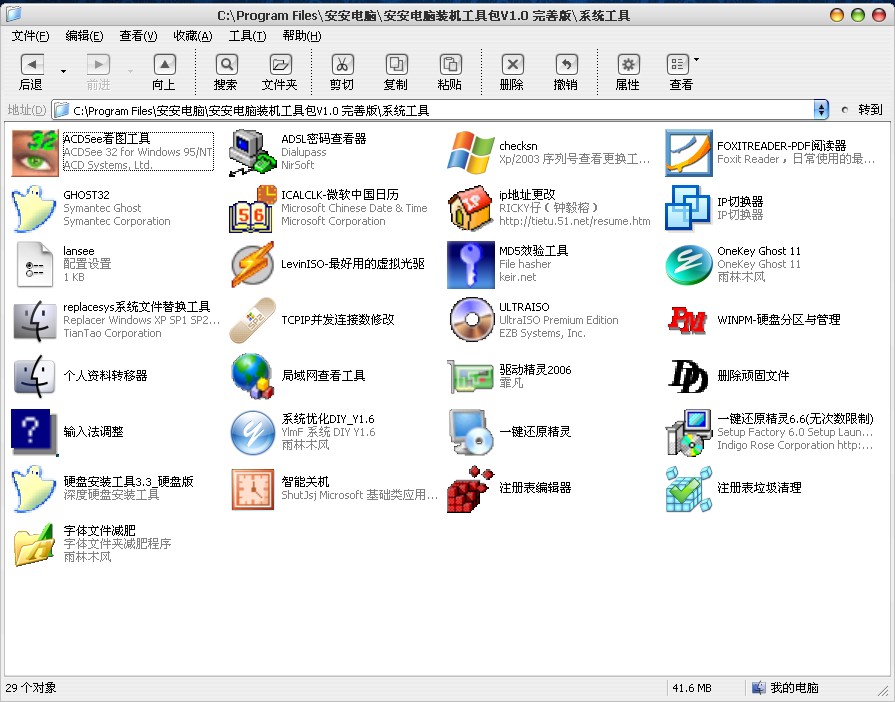Open the 查看 toolbar view-mode dropdown arrow
895x702 pixels.
click(697, 61)
